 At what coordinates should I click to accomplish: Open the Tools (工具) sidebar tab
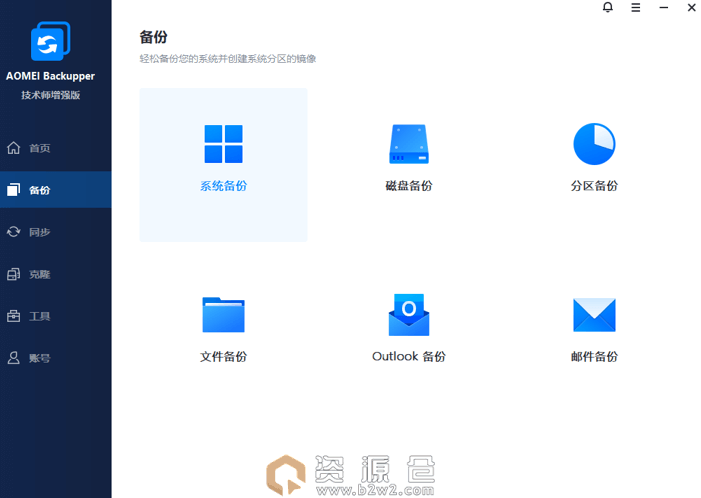40,316
